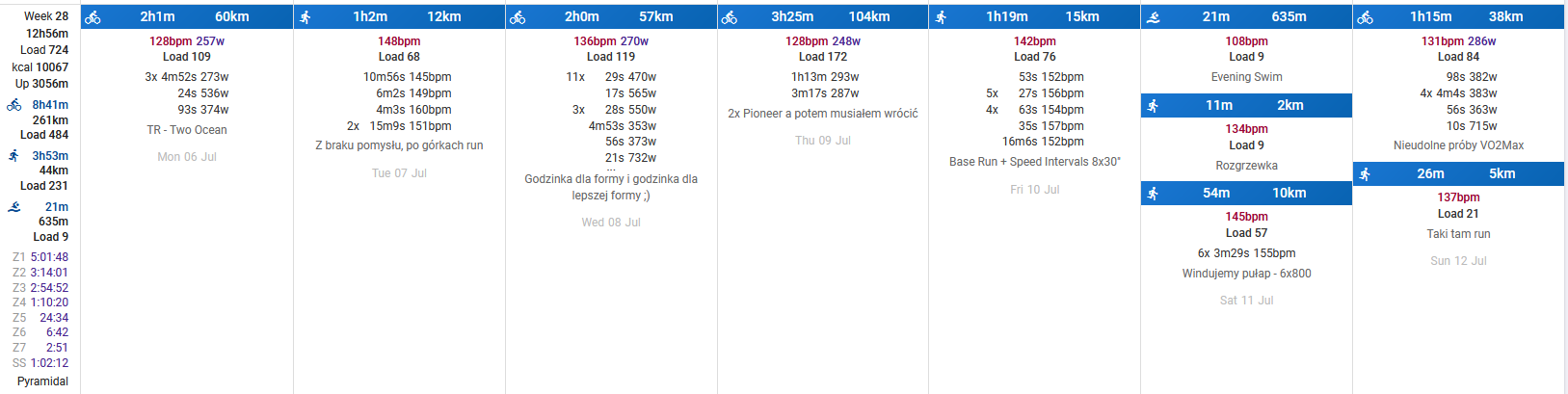Click the bike icon on Thursday's 104km ride
Image resolution: width=1568 pixels, height=394 pixels.
coord(730,17)
